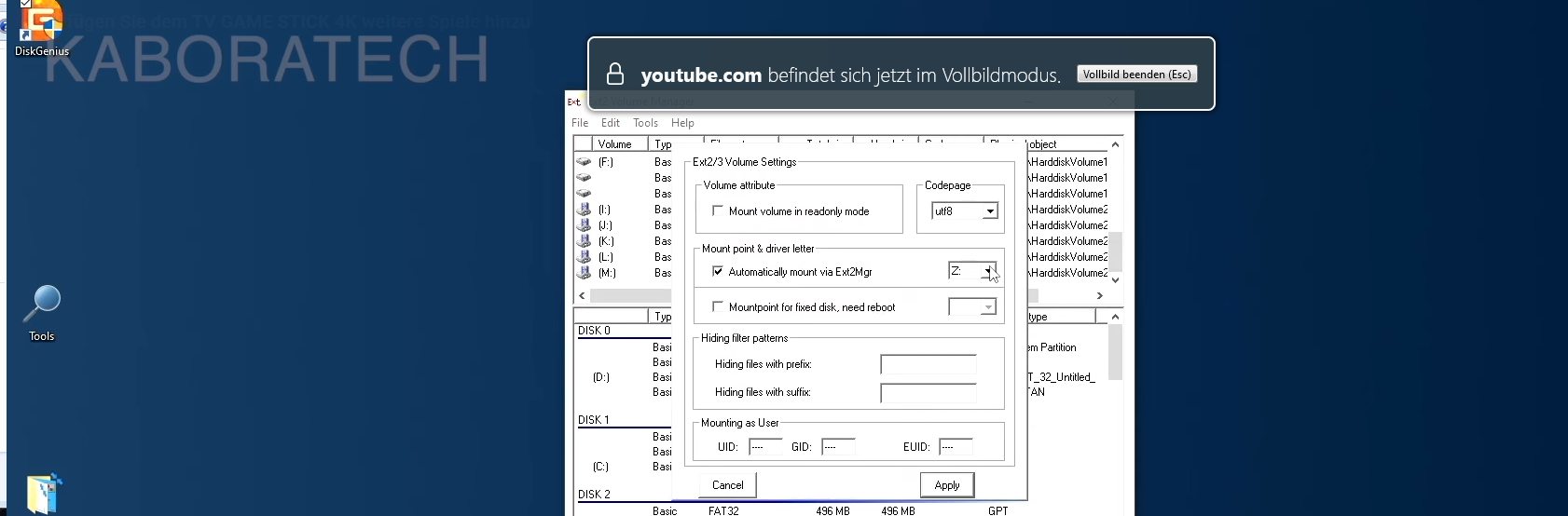
Task: Select the (F:) volume drive icon
Action: [x=584, y=162]
